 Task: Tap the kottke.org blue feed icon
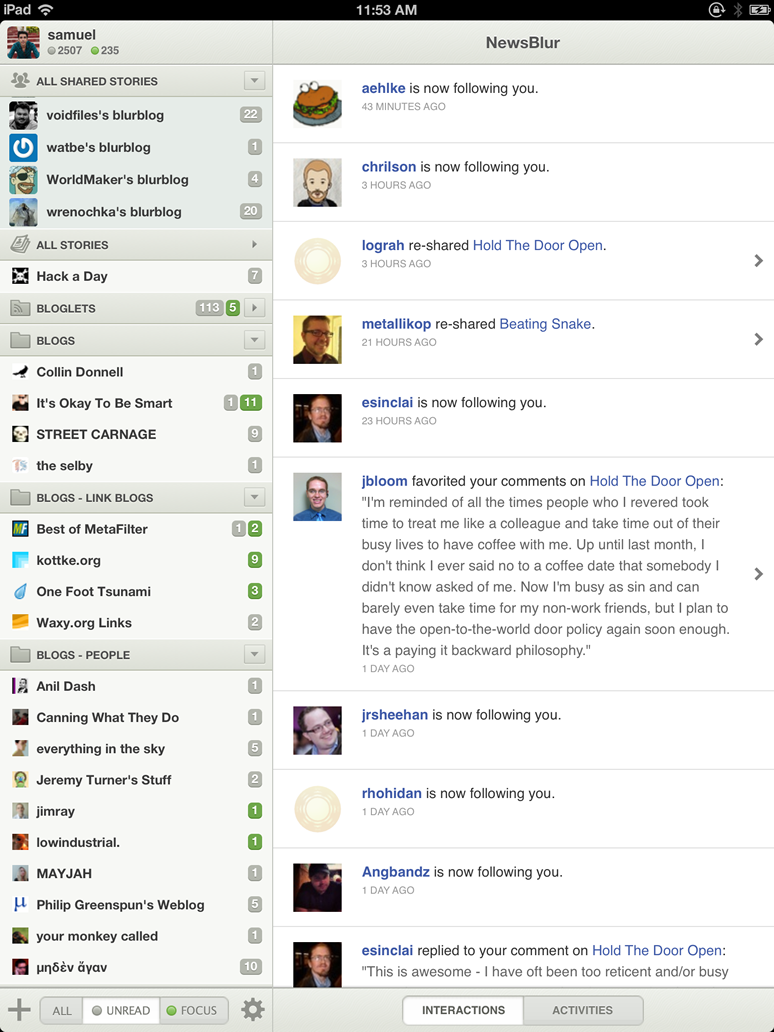tap(20, 560)
